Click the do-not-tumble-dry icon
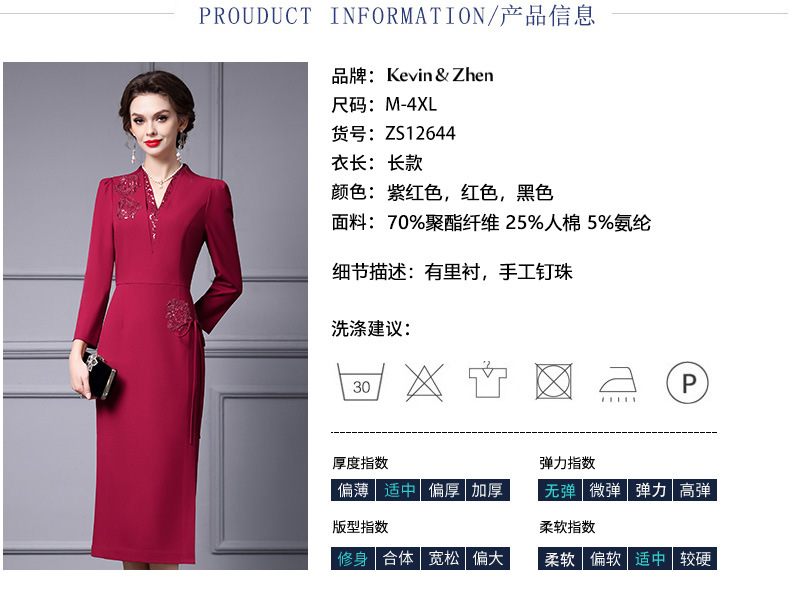Viewport: 790px width, 600px height. tap(554, 381)
